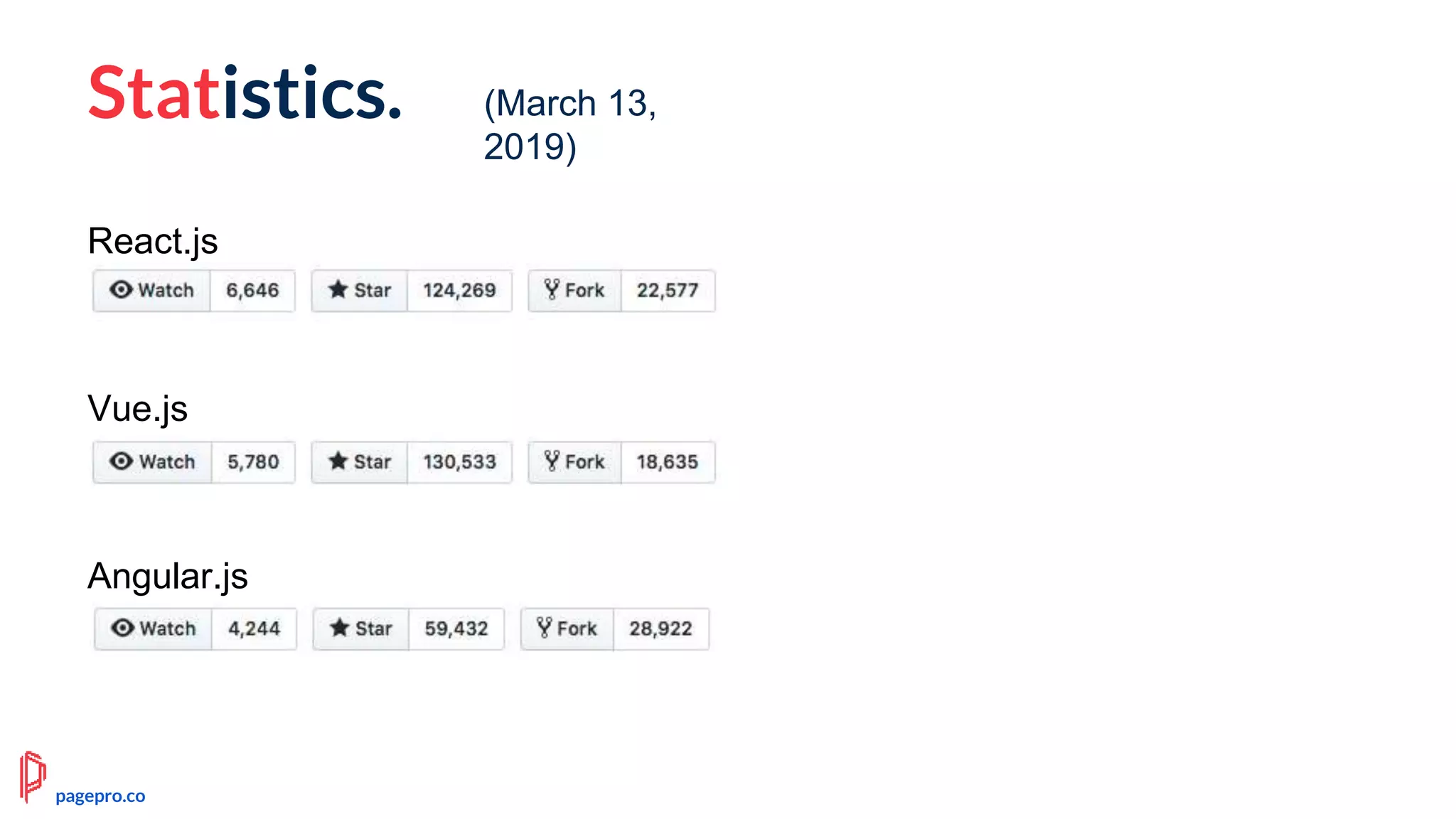Screen dimensions: 1456x819
Task: Click React.js star count 124,269
Action: (459, 291)
